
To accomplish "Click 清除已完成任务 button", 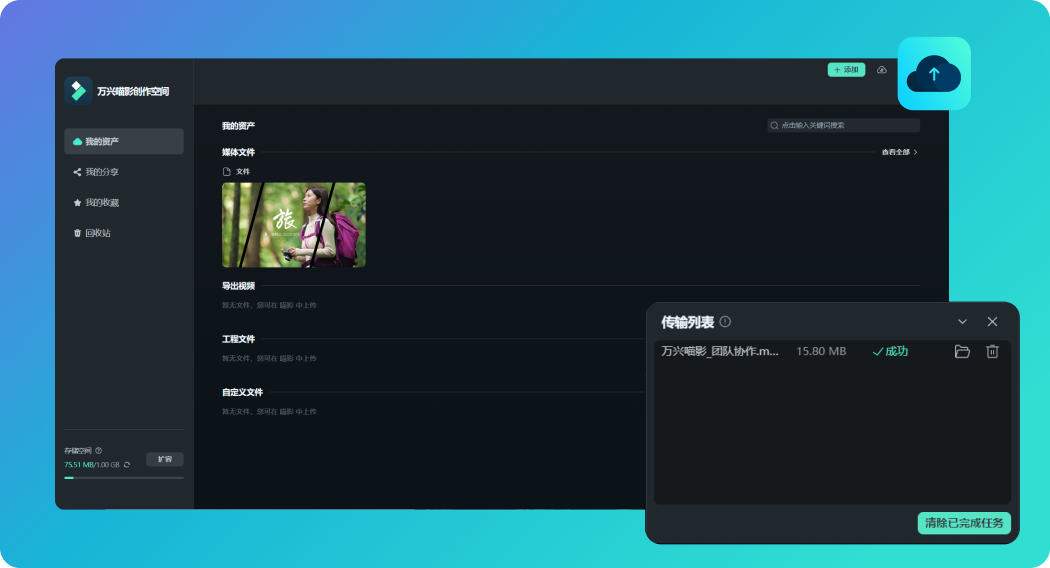I will (x=964, y=523).
